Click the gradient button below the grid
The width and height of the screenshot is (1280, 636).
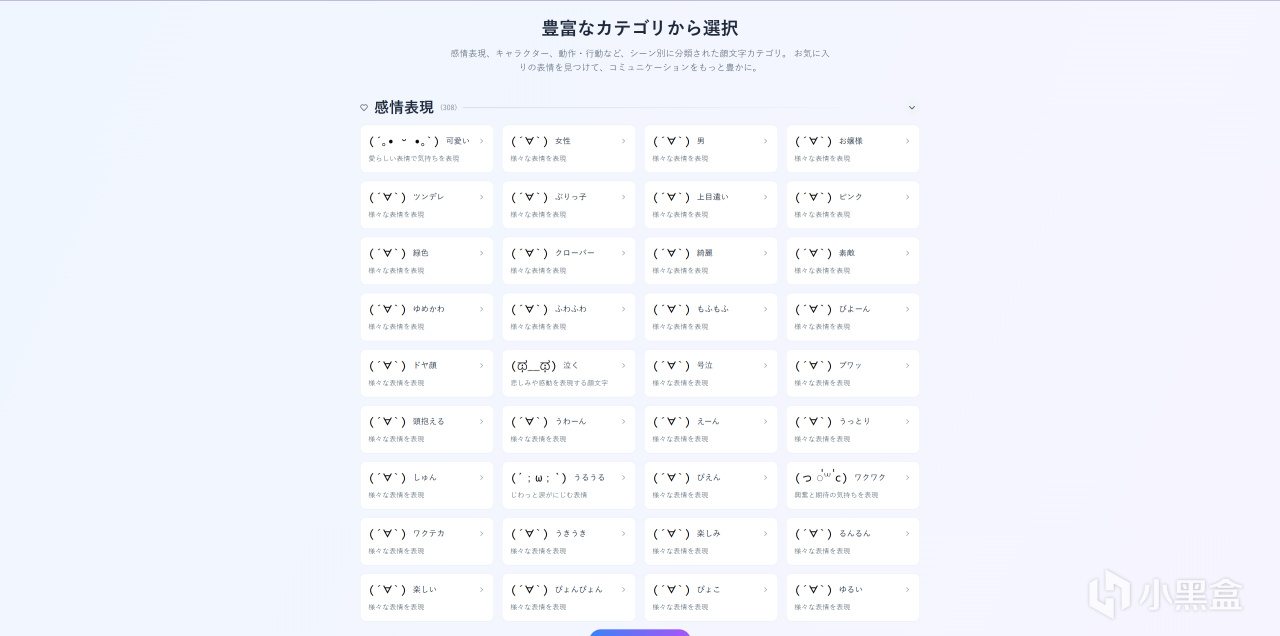(639, 632)
